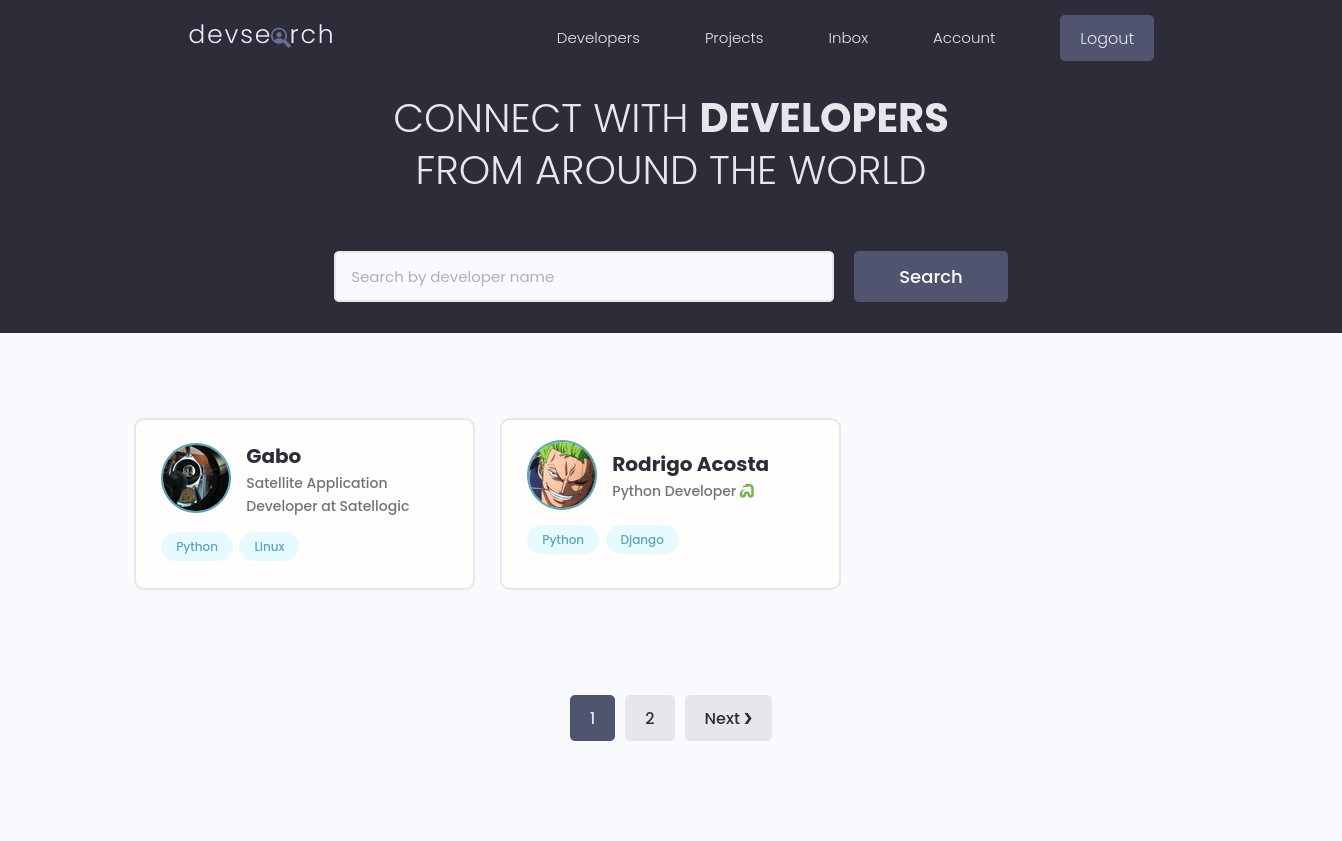Select pagination page 2
Image resolution: width=1342 pixels, height=841 pixels.
click(x=649, y=718)
